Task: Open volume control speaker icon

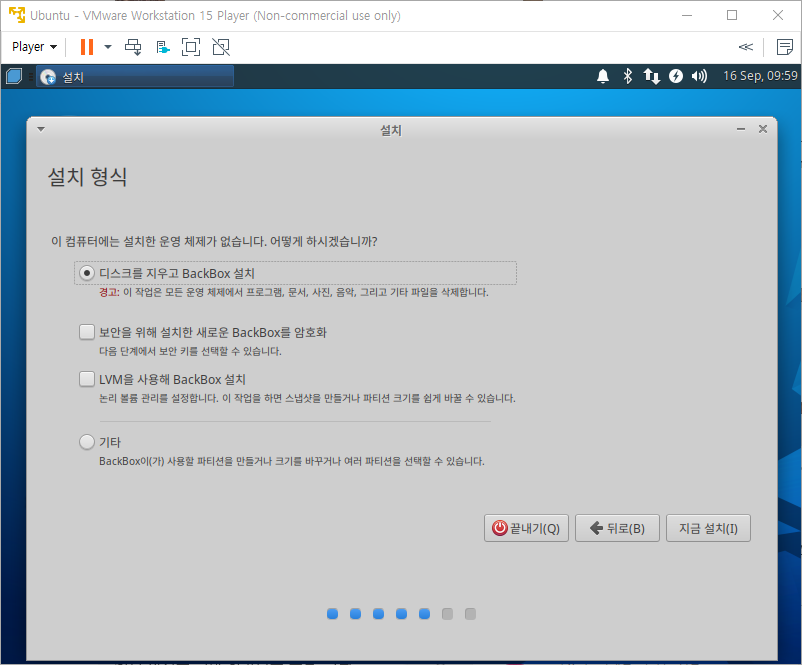Action: pos(699,76)
